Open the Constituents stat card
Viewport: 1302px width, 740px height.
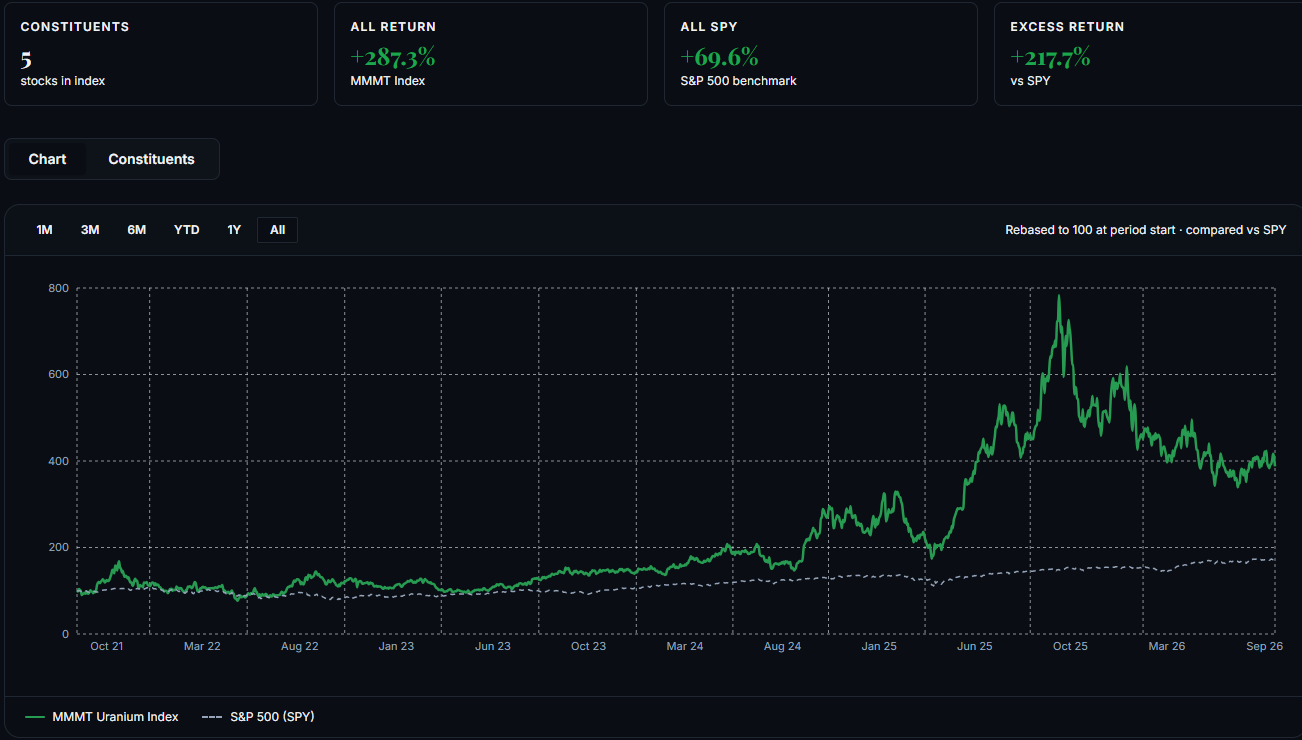pyautogui.click(x=161, y=54)
